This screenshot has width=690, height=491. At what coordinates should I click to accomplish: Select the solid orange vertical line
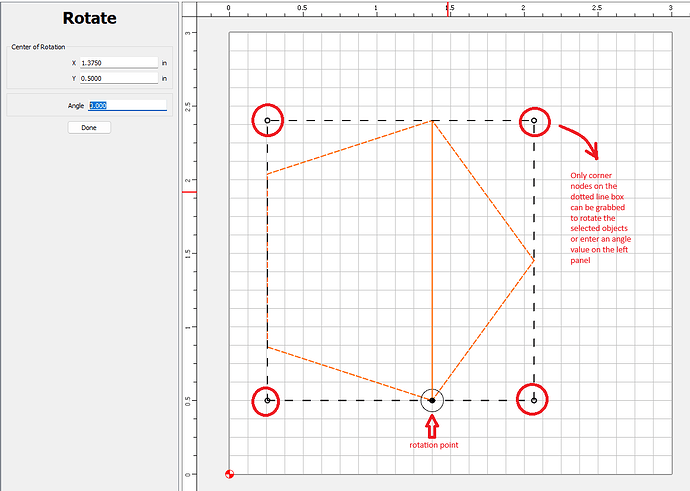(431, 260)
